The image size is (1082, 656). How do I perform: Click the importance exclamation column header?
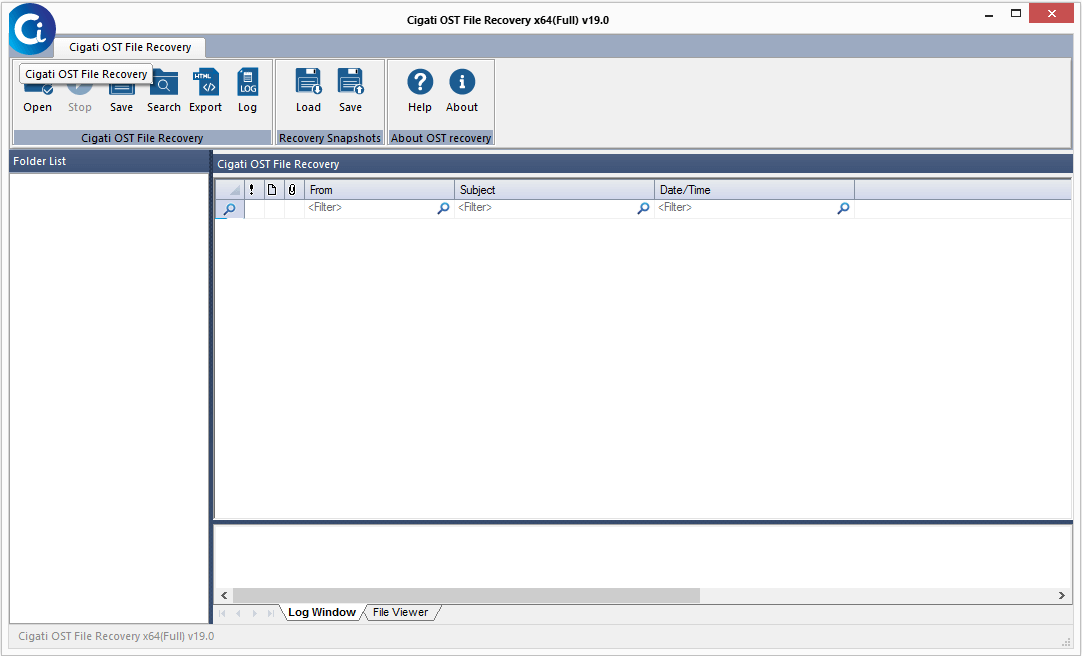(x=252, y=190)
